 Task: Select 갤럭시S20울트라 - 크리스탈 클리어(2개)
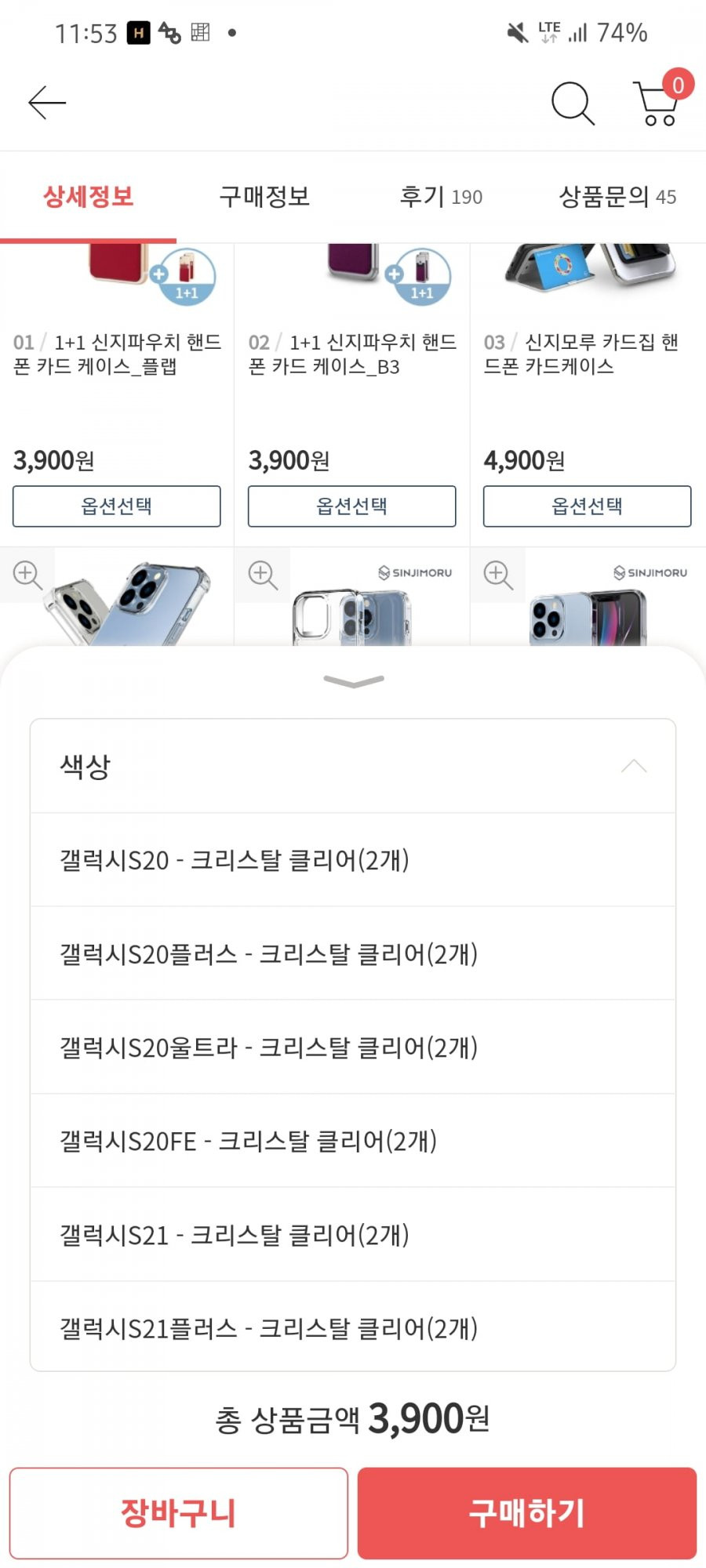(x=353, y=1047)
